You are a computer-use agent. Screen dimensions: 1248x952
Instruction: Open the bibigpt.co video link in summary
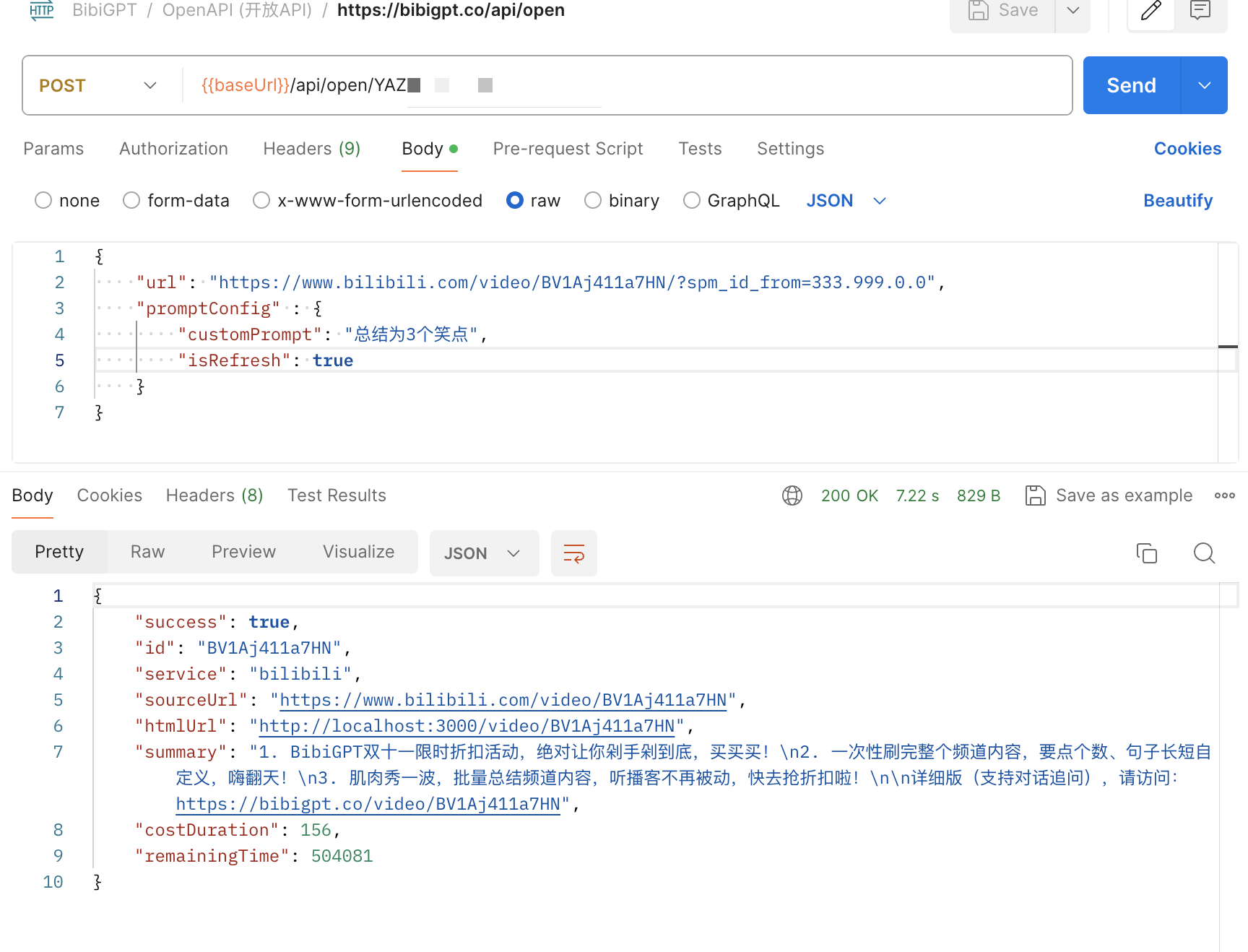(x=368, y=804)
